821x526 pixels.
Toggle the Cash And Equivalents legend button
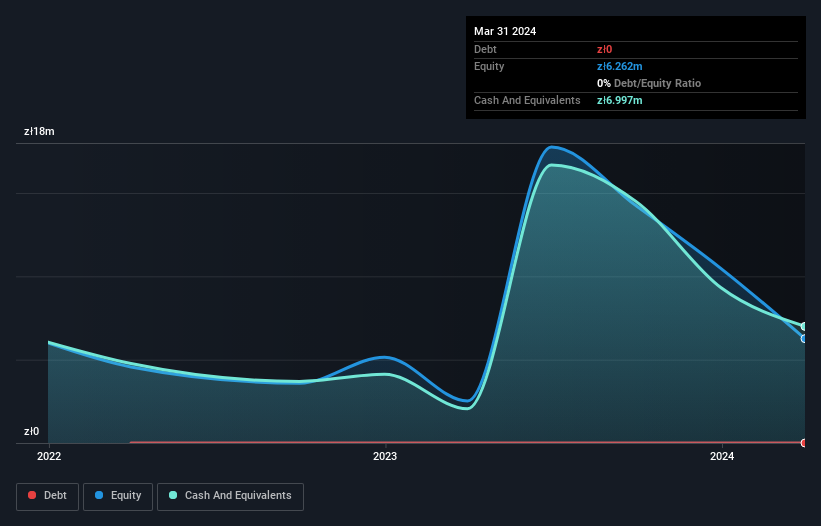230,496
